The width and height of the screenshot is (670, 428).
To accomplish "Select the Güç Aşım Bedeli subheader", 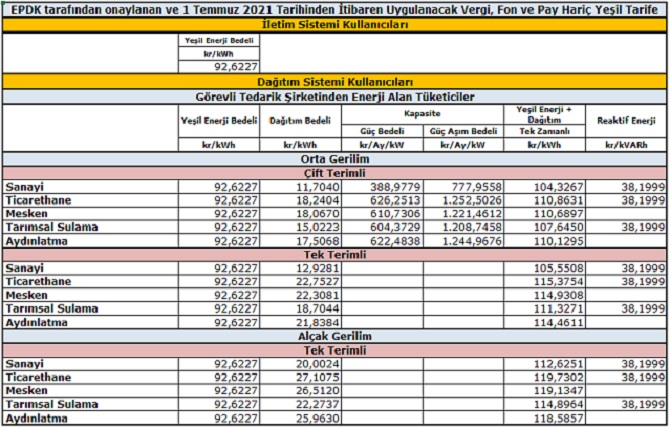I will 463,130.
